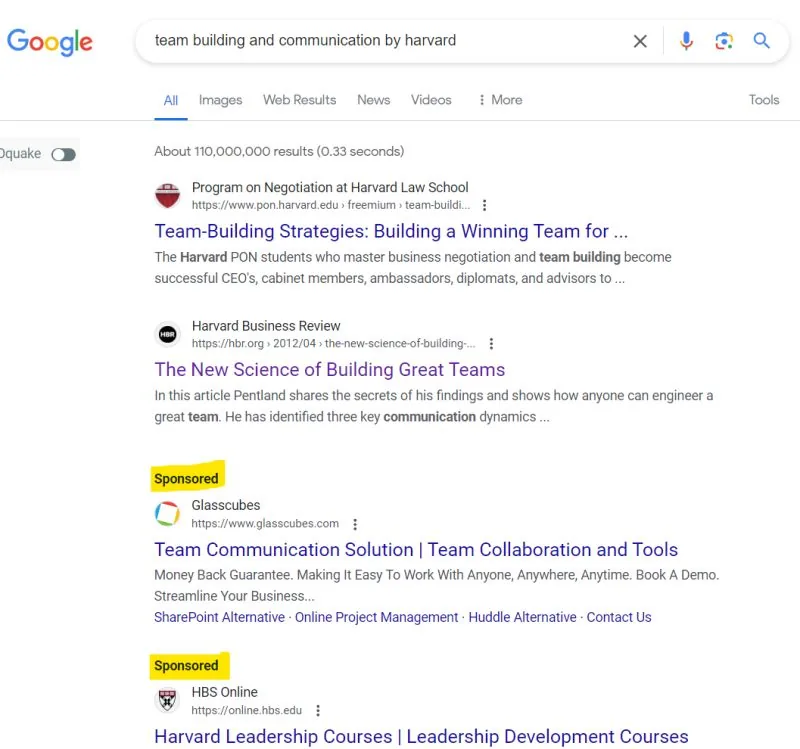
Task: Open Team-Building Strategies result link
Action: (x=391, y=231)
